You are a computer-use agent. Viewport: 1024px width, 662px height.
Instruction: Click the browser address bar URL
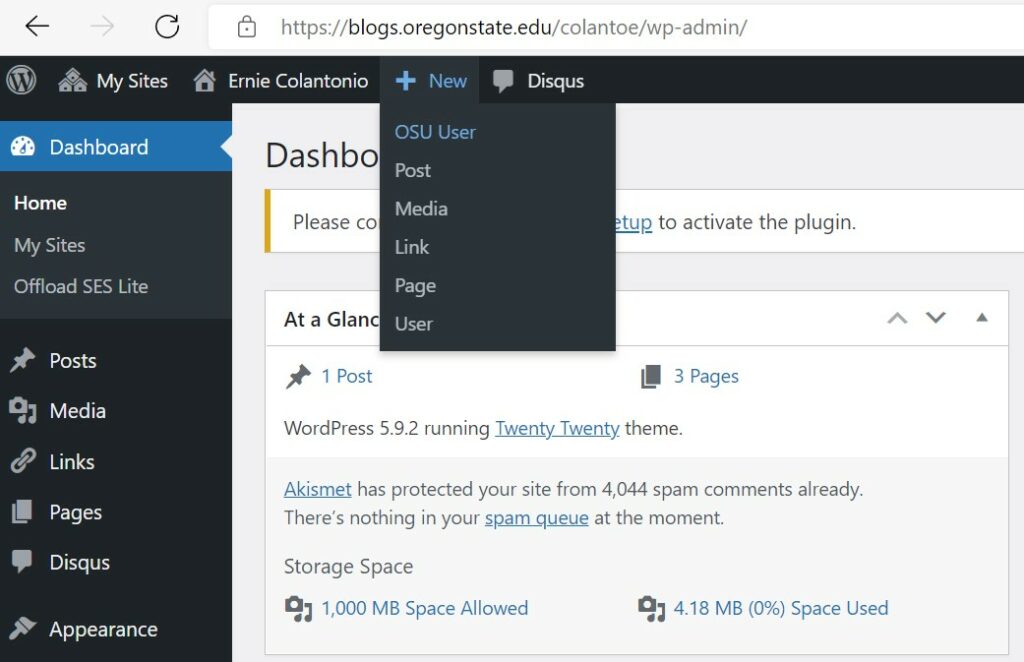[x=514, y=27]
